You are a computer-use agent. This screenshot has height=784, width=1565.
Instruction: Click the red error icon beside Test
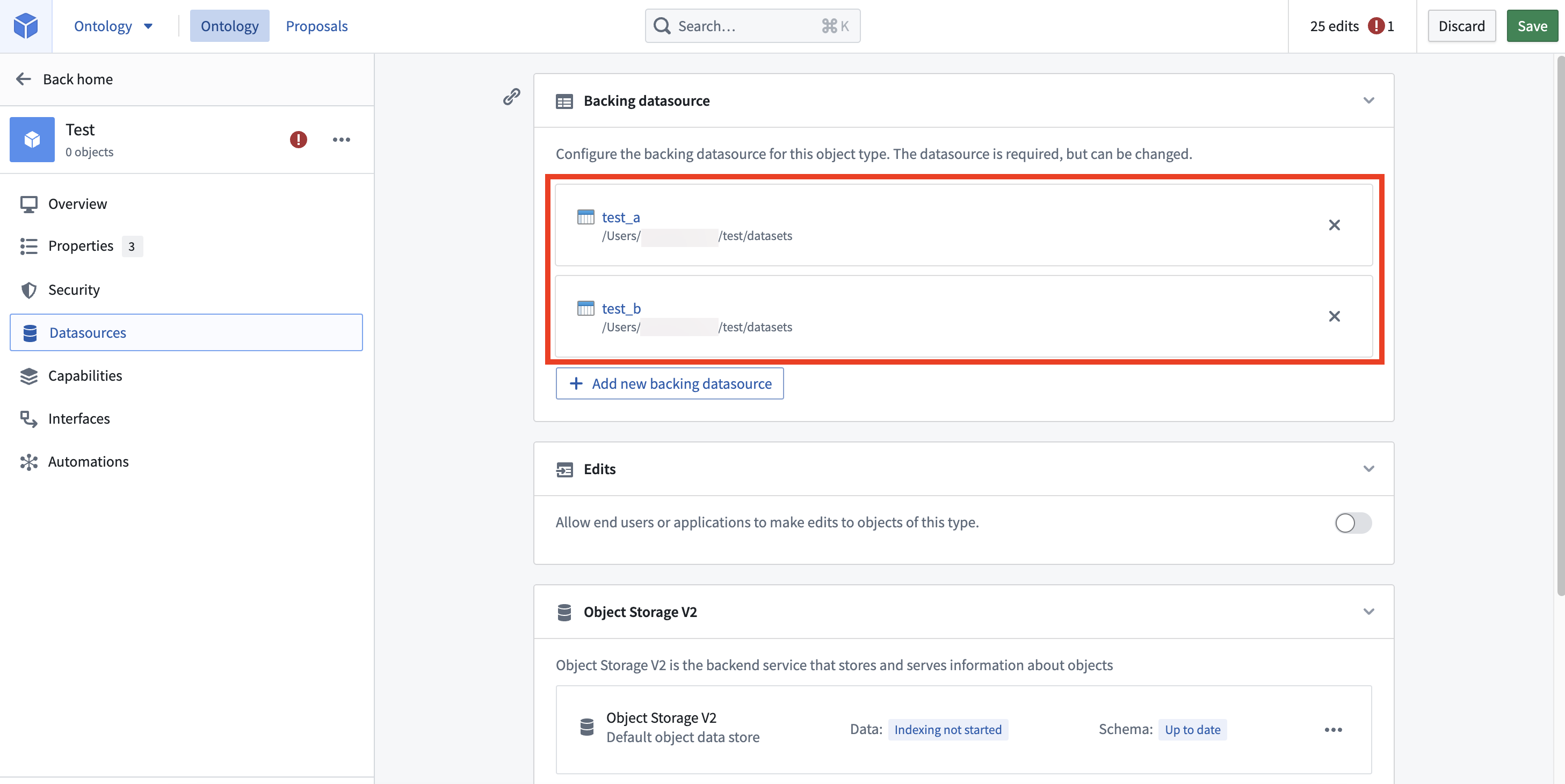298,139
